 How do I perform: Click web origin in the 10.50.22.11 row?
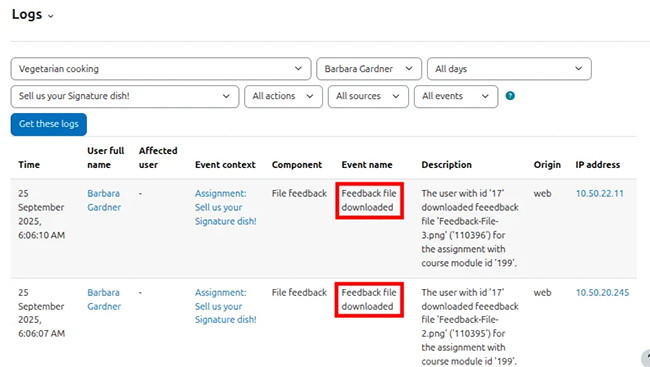(542, 194)
